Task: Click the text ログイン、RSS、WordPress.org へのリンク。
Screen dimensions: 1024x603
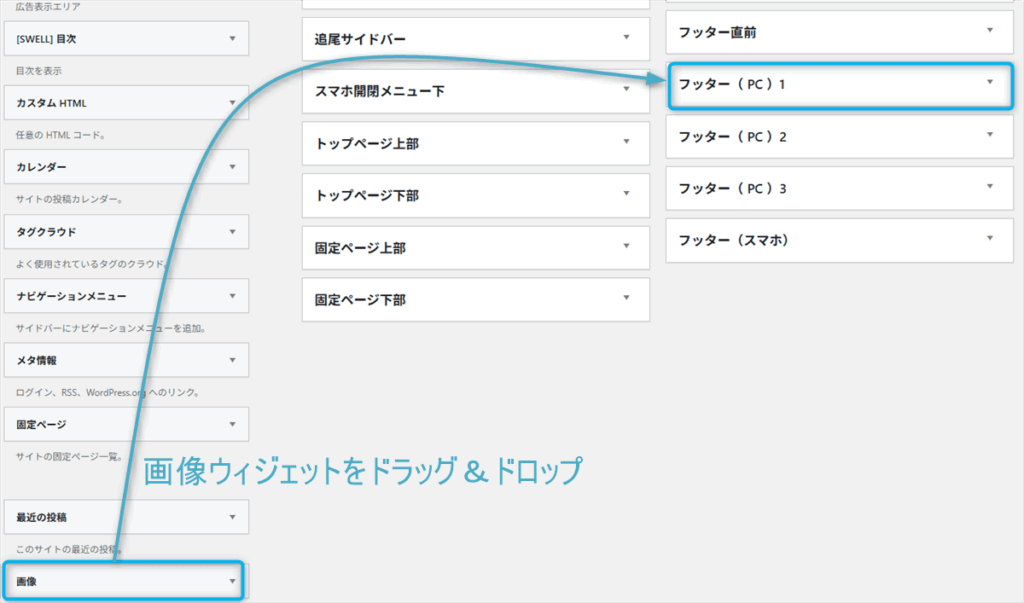Action: point(108,392)
